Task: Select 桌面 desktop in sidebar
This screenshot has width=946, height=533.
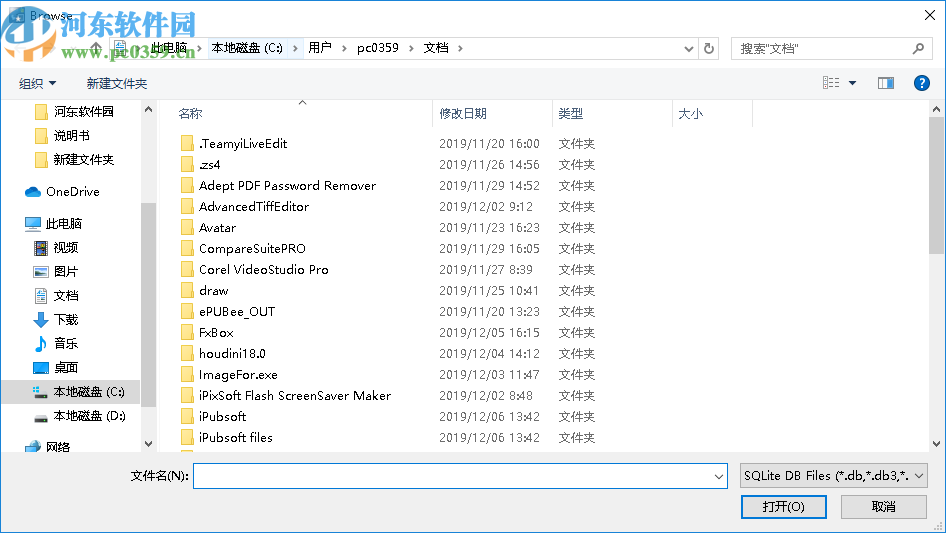Action: pos(56,368)
